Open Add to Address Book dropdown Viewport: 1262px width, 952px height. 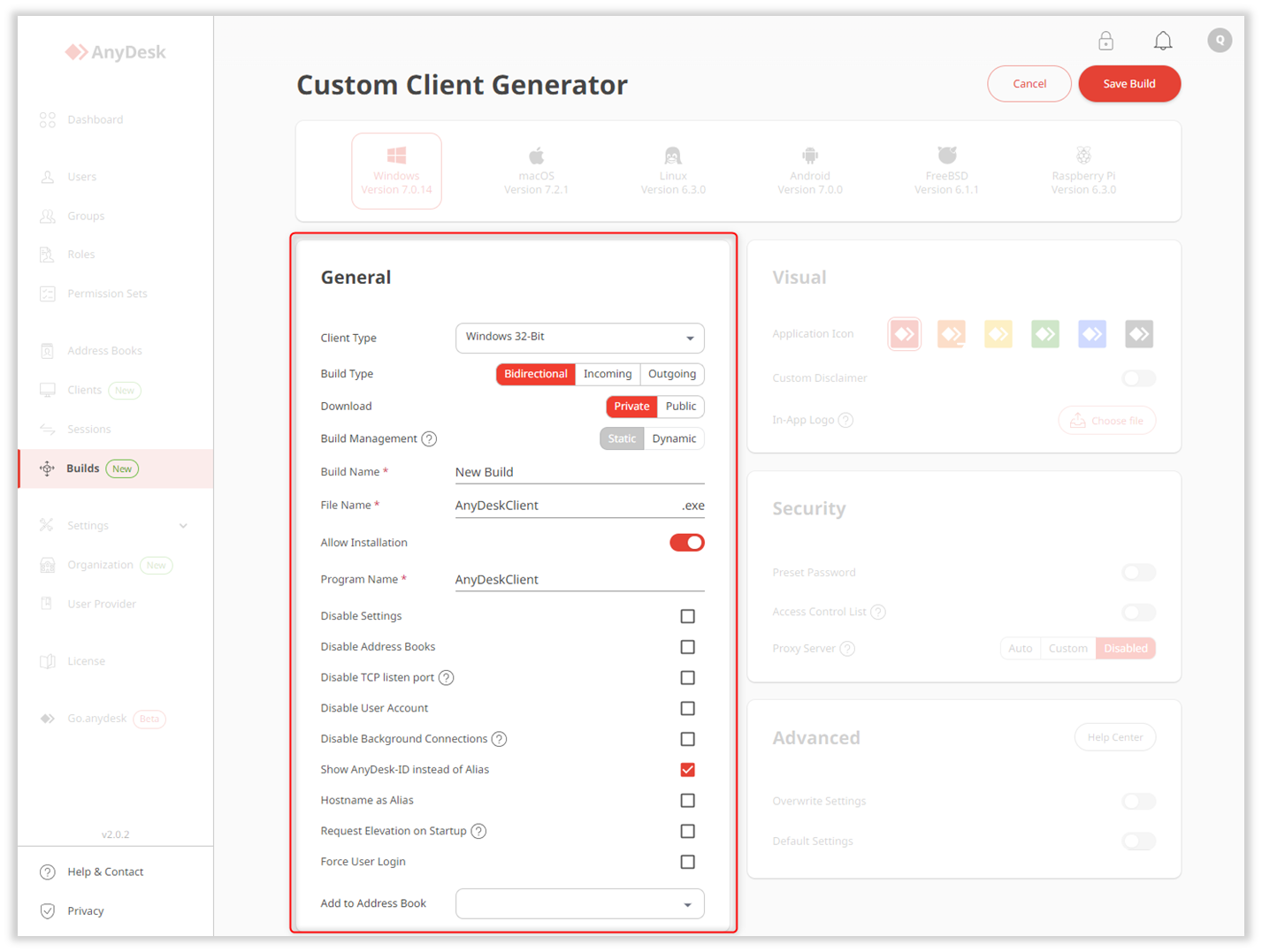[580, 903]
